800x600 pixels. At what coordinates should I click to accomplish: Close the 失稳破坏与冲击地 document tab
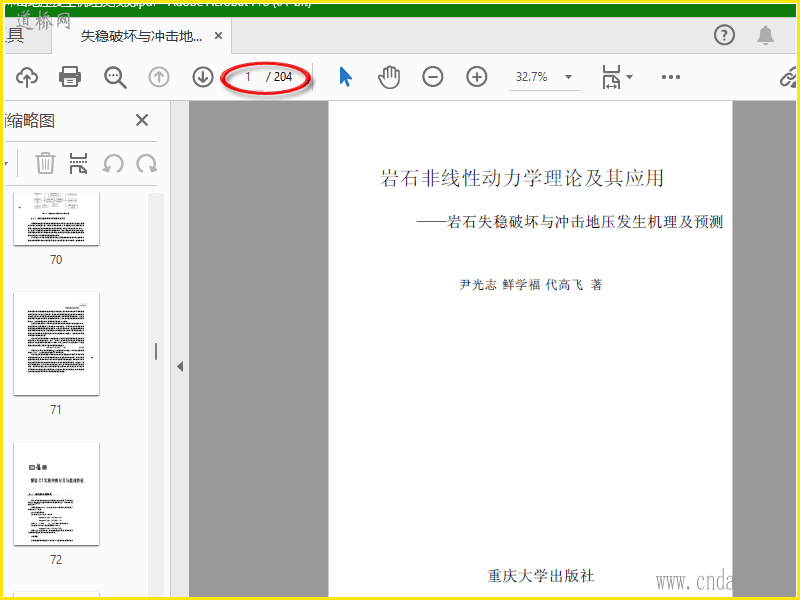point(218,36)
